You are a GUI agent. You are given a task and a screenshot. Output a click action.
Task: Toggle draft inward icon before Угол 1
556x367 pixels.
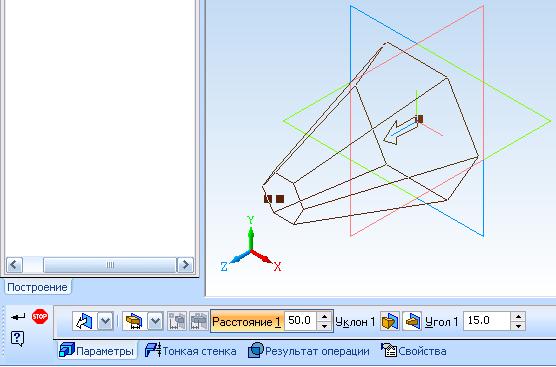click(x=412, y=321)
